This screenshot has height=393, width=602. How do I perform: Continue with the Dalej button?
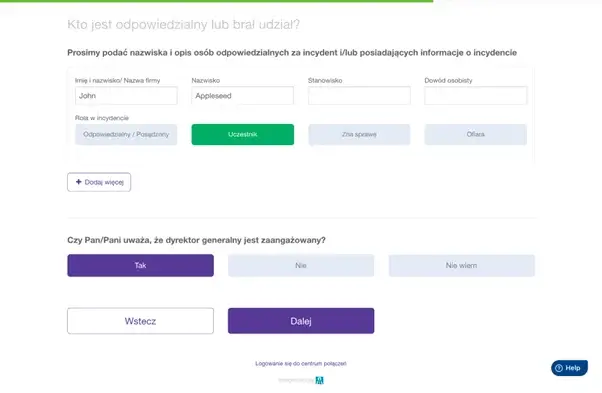pos(301,321)
